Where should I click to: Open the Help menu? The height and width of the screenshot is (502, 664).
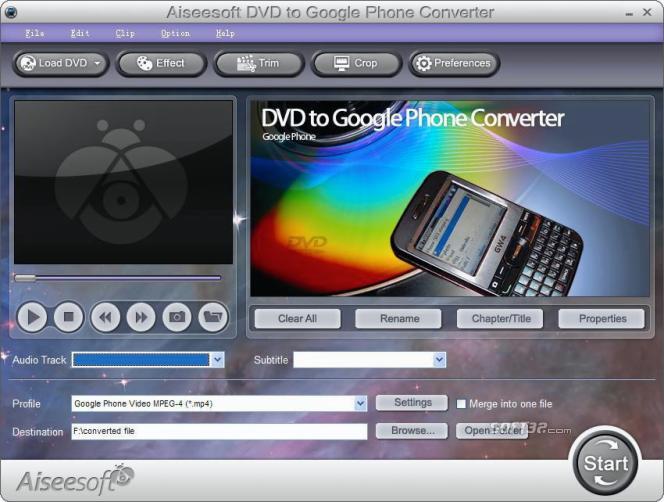225,33
